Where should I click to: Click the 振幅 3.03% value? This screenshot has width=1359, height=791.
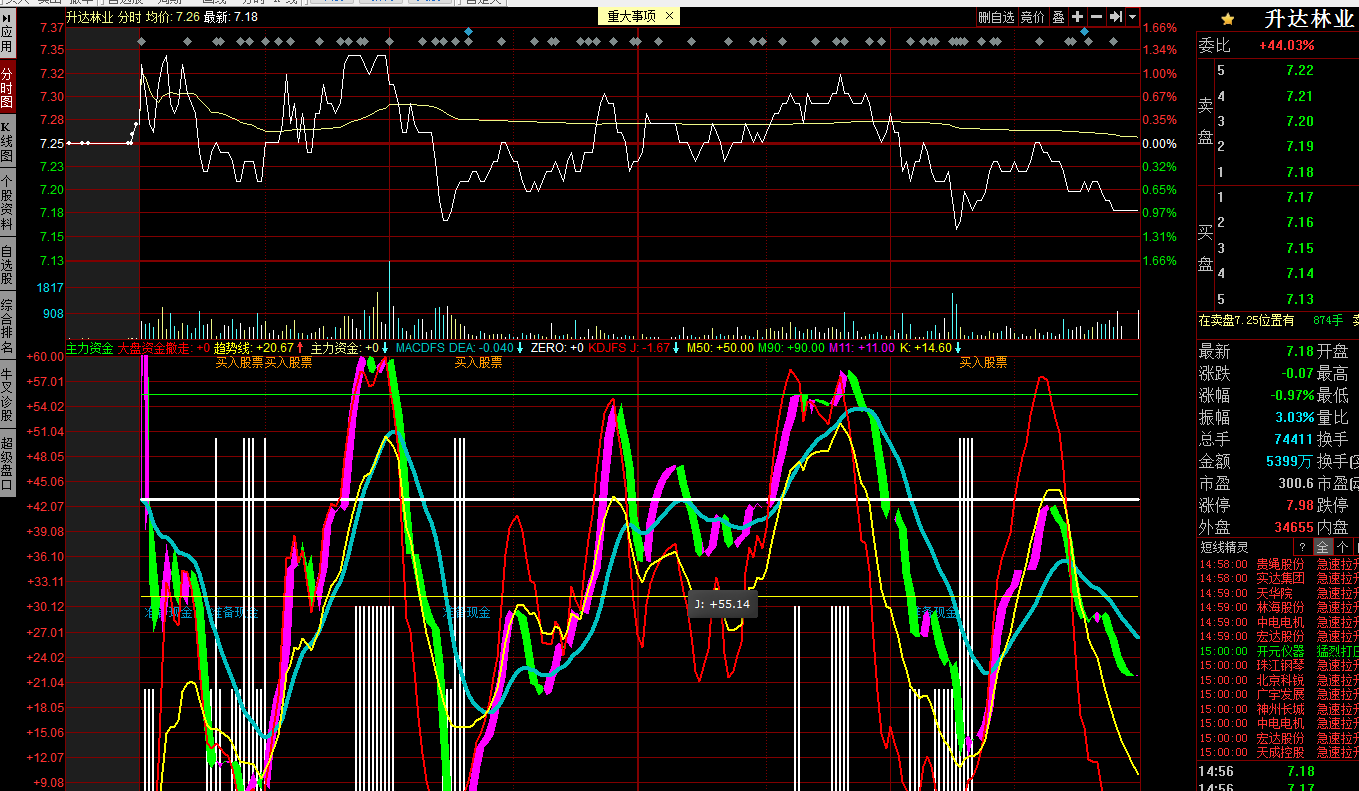pyautogui.click(x=1294, y=417)
